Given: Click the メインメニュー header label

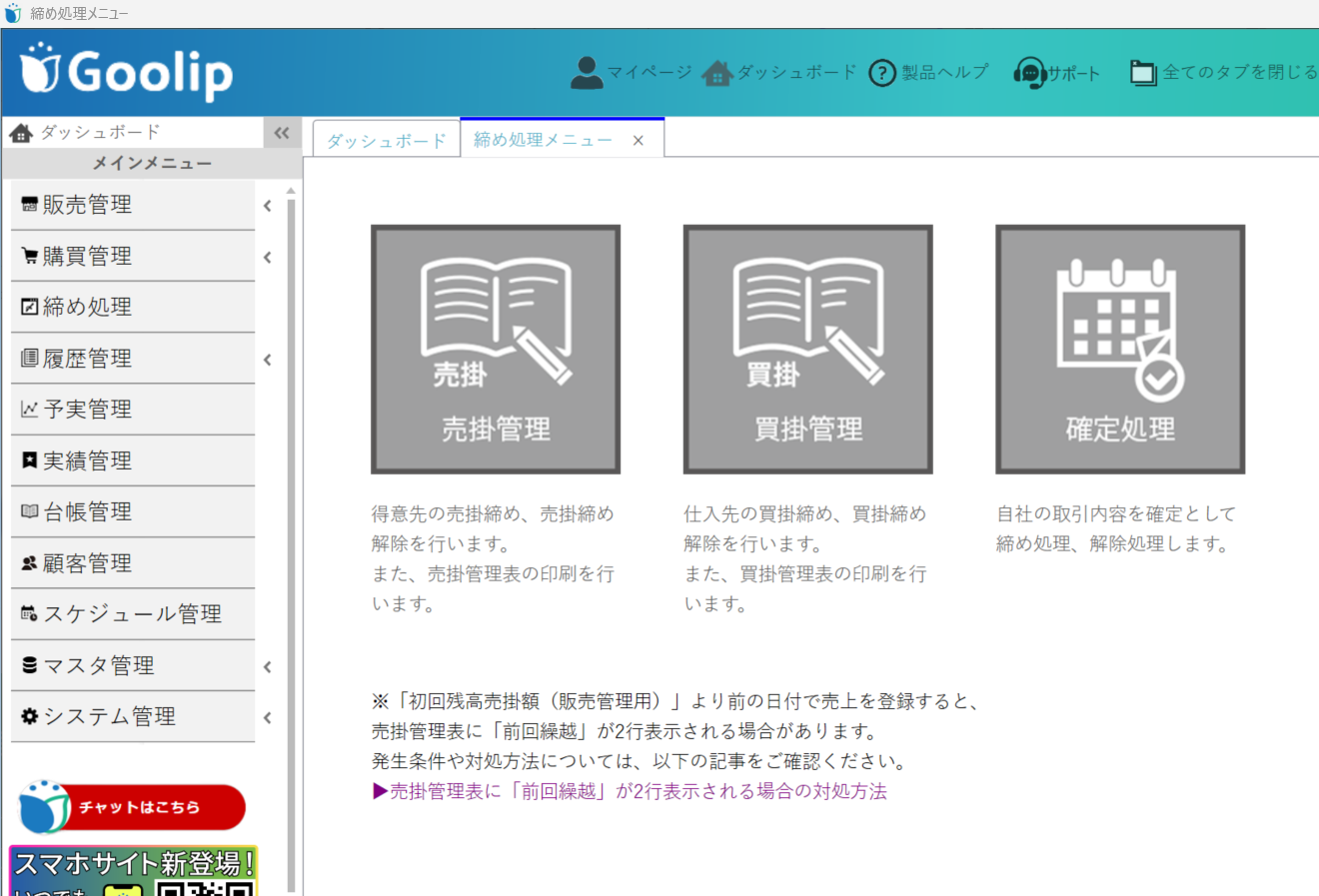Looking at the screenshot, I should tap(152, 163).
